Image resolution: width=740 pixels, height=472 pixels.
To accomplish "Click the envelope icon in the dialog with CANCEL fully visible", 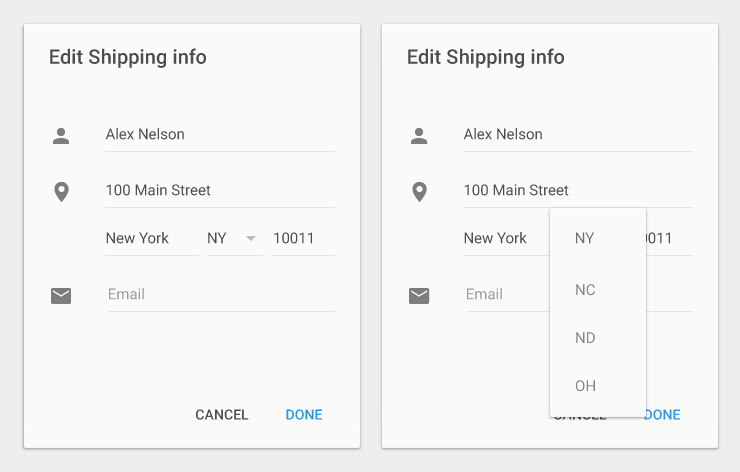I will click(61, 295).
